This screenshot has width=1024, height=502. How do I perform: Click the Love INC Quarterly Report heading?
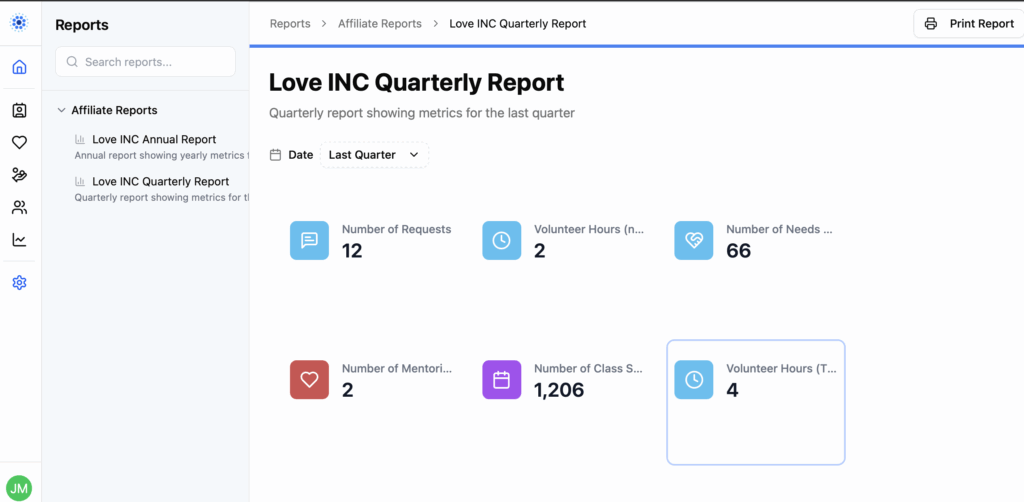tap(417, 83)
